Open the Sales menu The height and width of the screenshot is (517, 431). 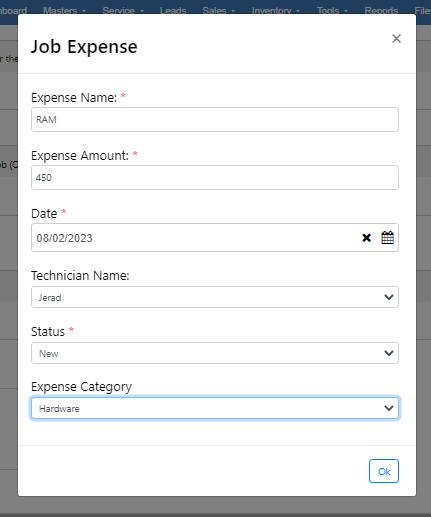(x=218, y=10)
